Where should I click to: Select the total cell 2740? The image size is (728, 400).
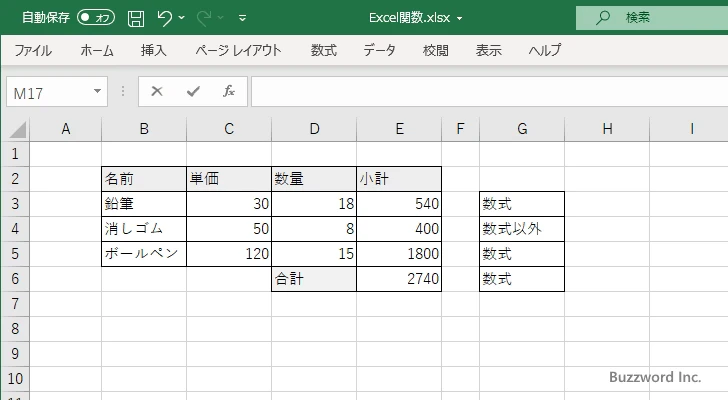tap(399, 279)
